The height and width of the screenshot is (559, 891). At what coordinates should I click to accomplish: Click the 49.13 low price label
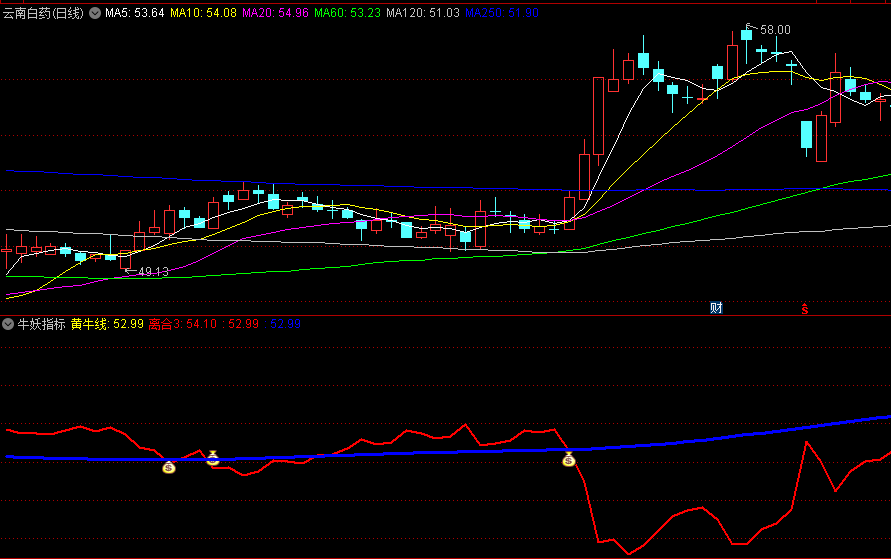tap(153, 272)
